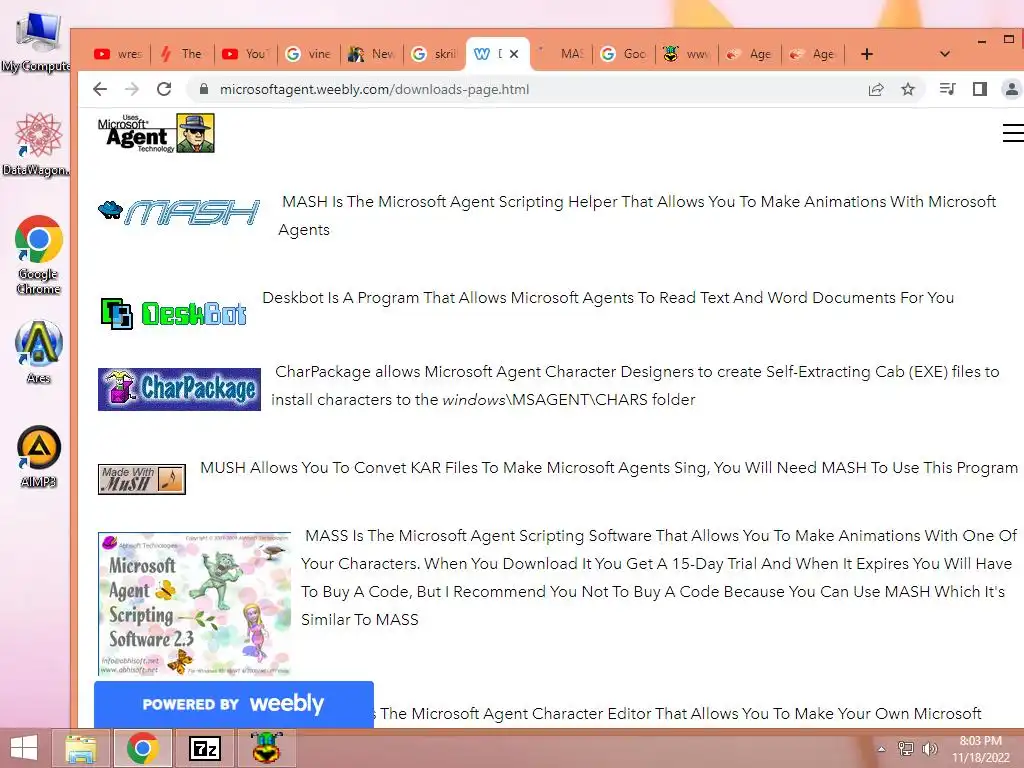Click the Made With MUSH badge
Image resolution: width=1024 pixels, height=768 pixels.
coord(142,479)
